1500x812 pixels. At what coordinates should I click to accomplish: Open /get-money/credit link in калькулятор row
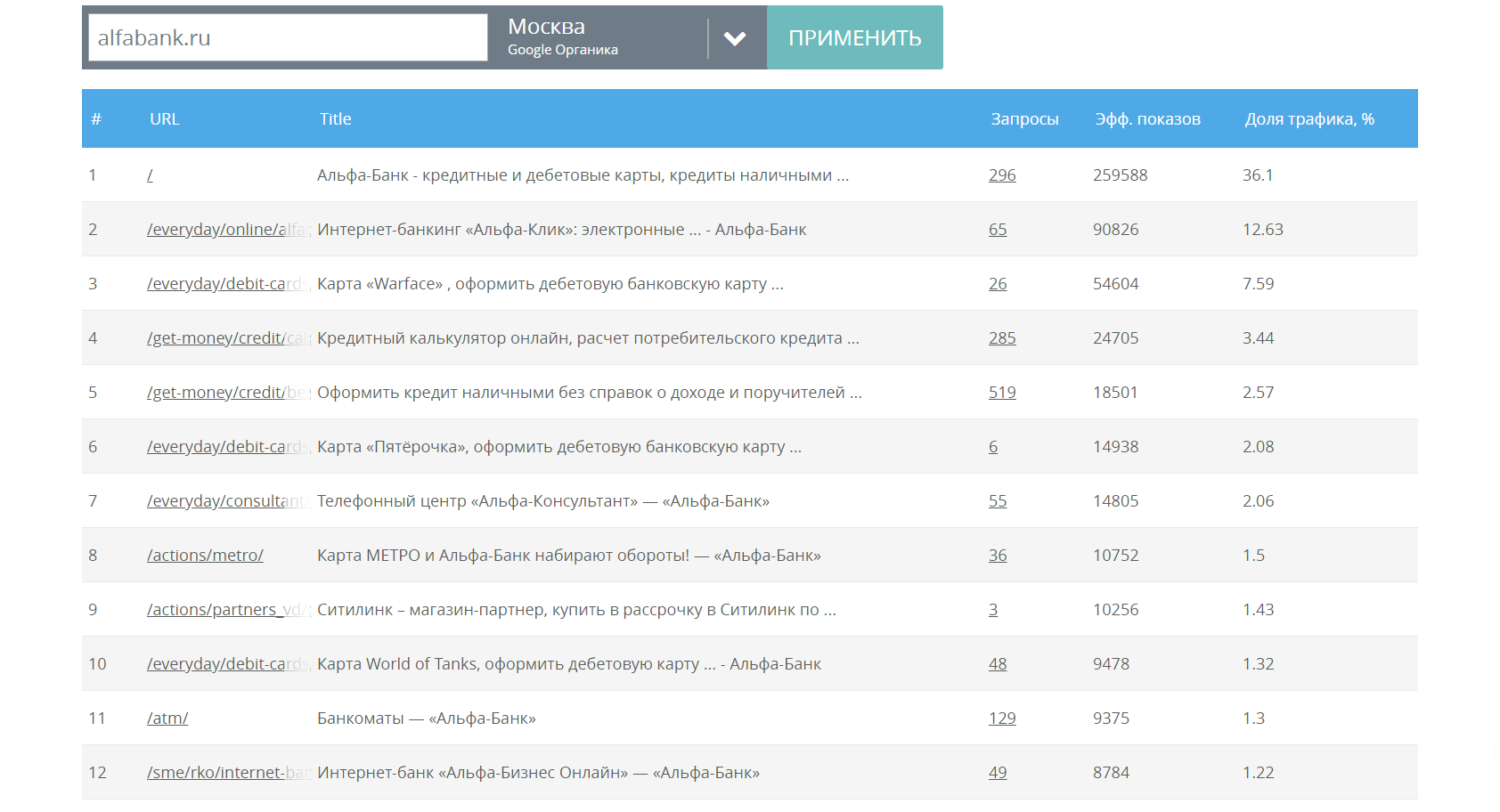coord(228,338)
